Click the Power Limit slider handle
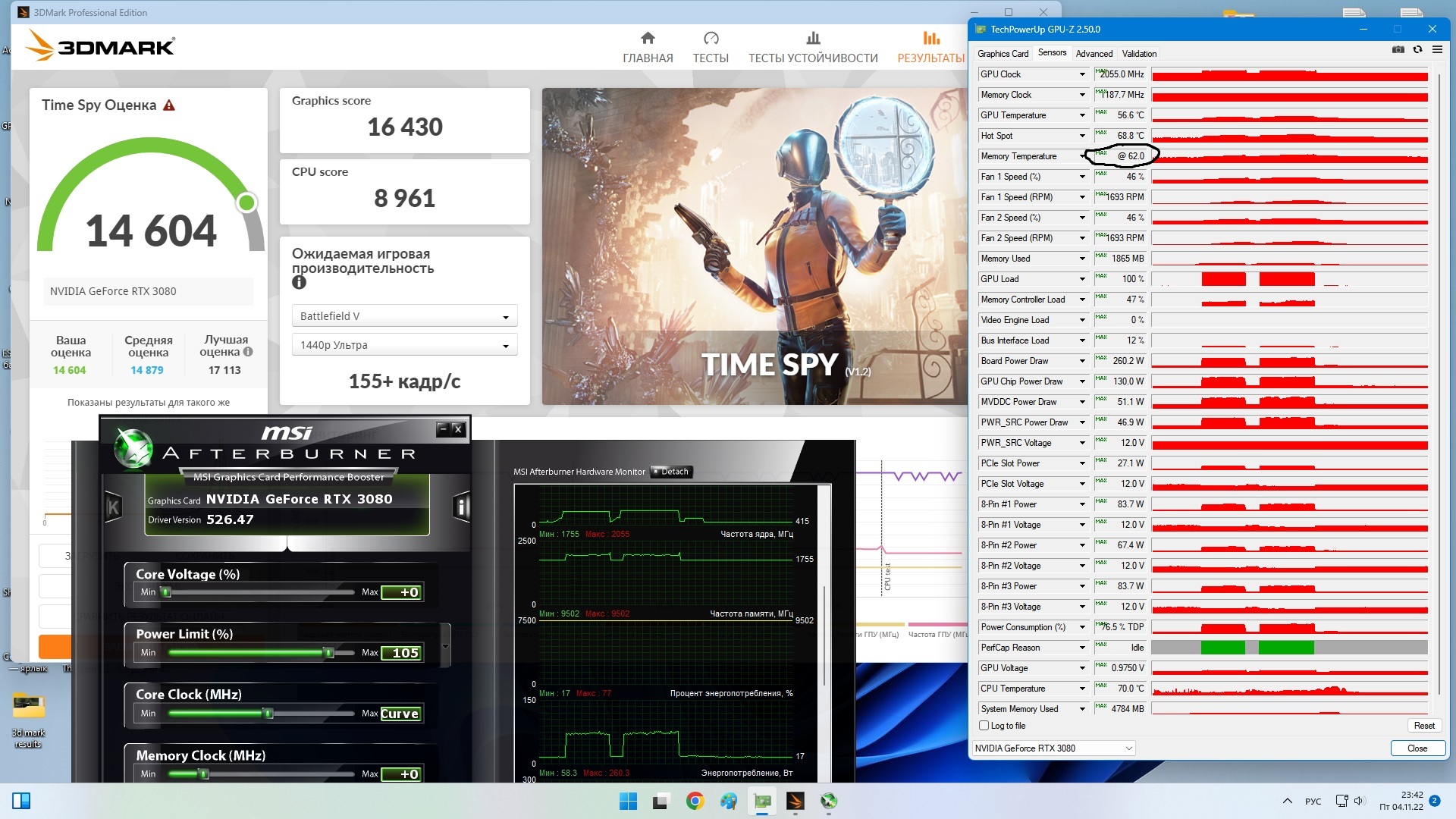The width and height of the screenshot is (1456, 819). click(x=328, y=653)
